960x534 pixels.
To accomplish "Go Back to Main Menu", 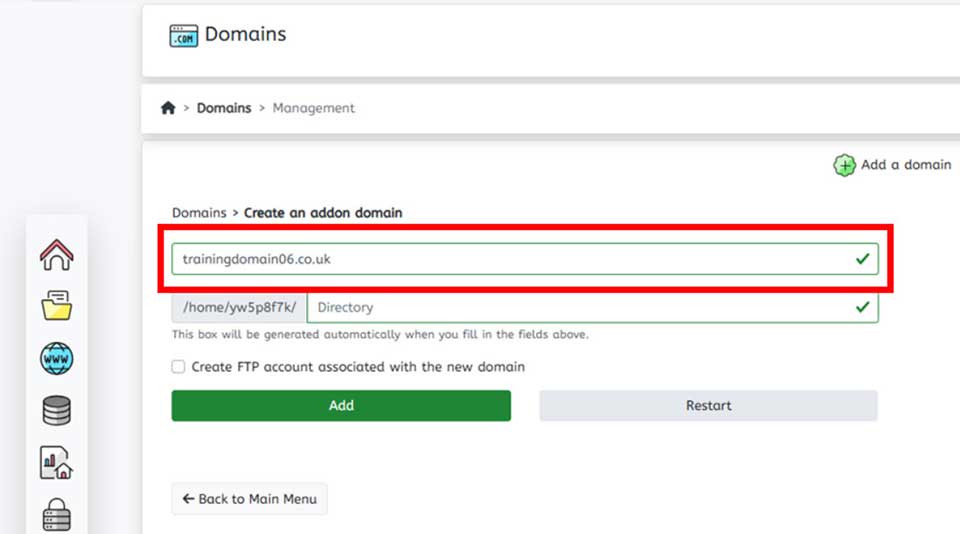I will point(249,499).
